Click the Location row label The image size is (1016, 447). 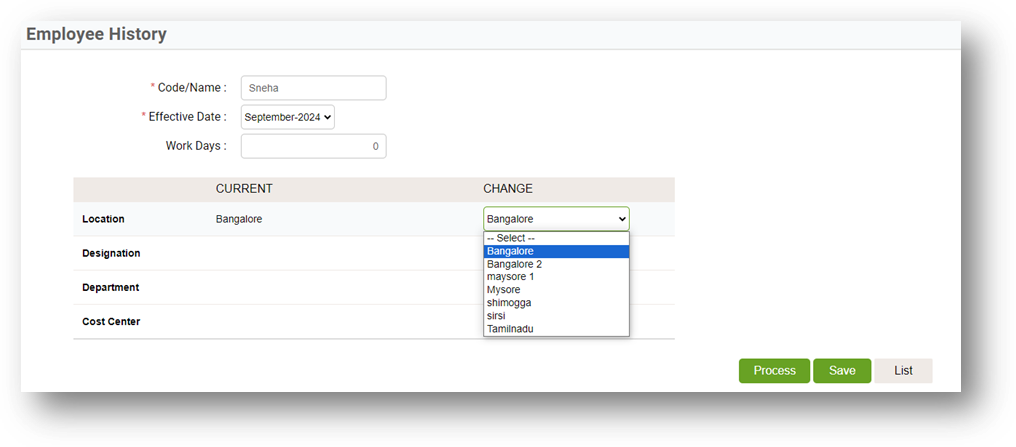click(103, 219)
